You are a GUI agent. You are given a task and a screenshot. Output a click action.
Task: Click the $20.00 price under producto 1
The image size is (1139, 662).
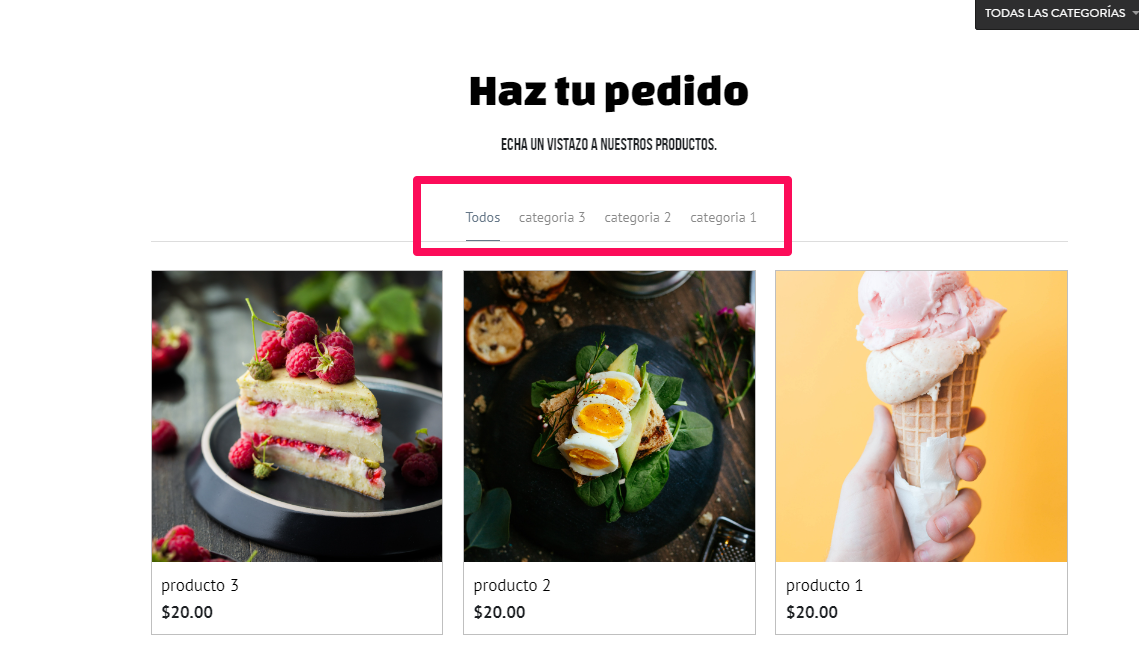(812, 613)
